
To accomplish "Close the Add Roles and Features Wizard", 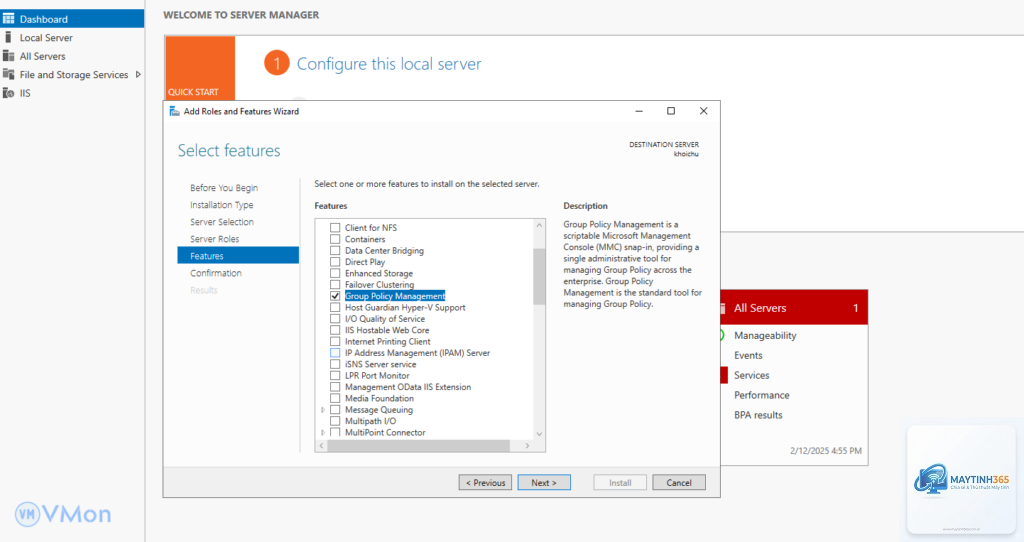I will 703,111.
